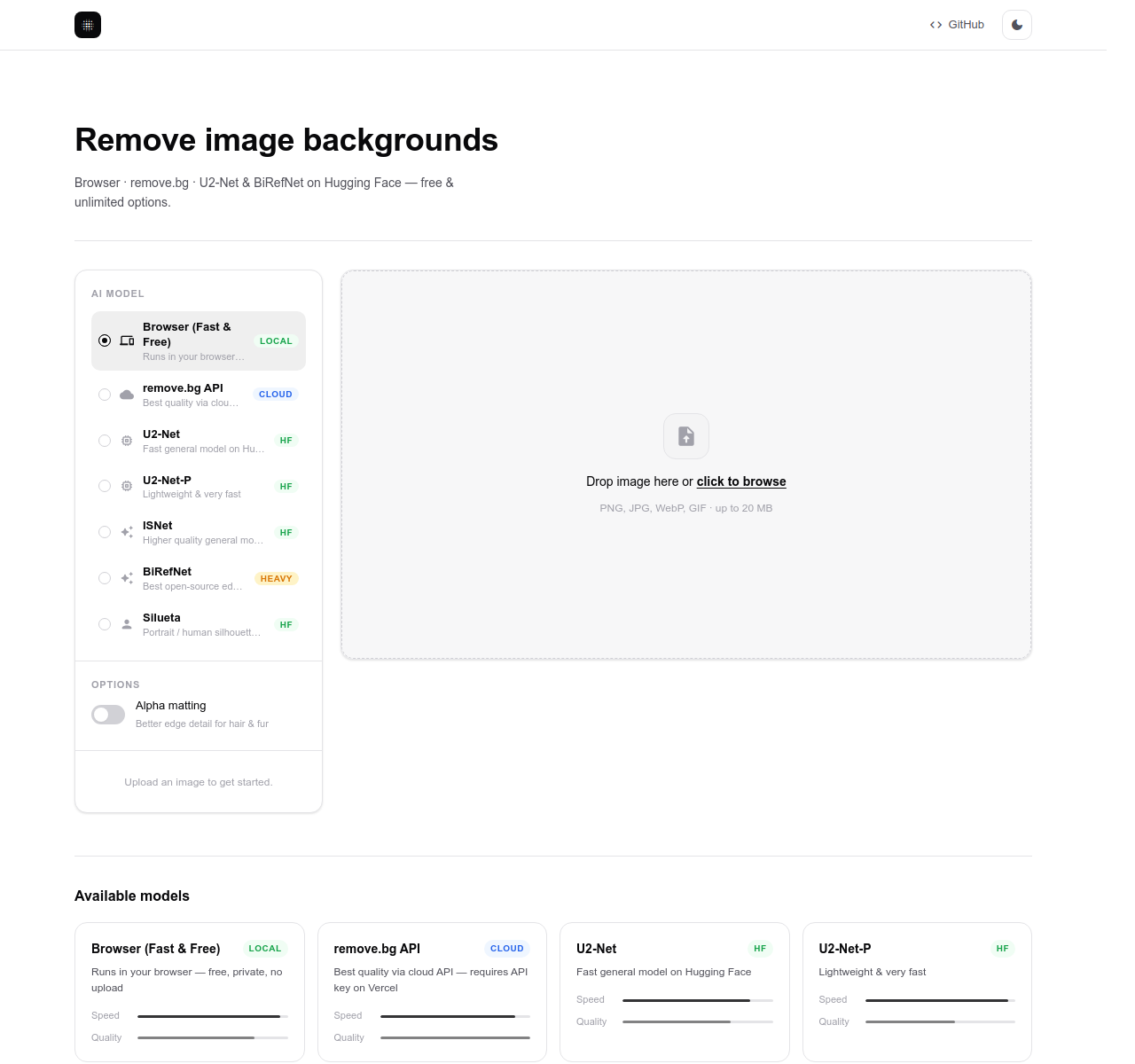Viewport: 1135px width, 1064px height.
Task: Select the Browser (Fast & Free) radio button
Action: [x=105, y=340]
